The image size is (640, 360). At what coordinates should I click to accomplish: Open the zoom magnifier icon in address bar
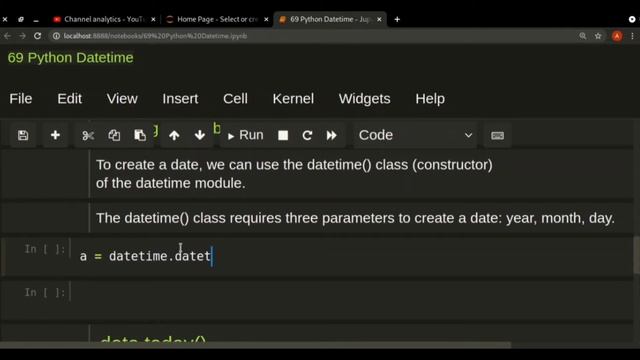582,36
